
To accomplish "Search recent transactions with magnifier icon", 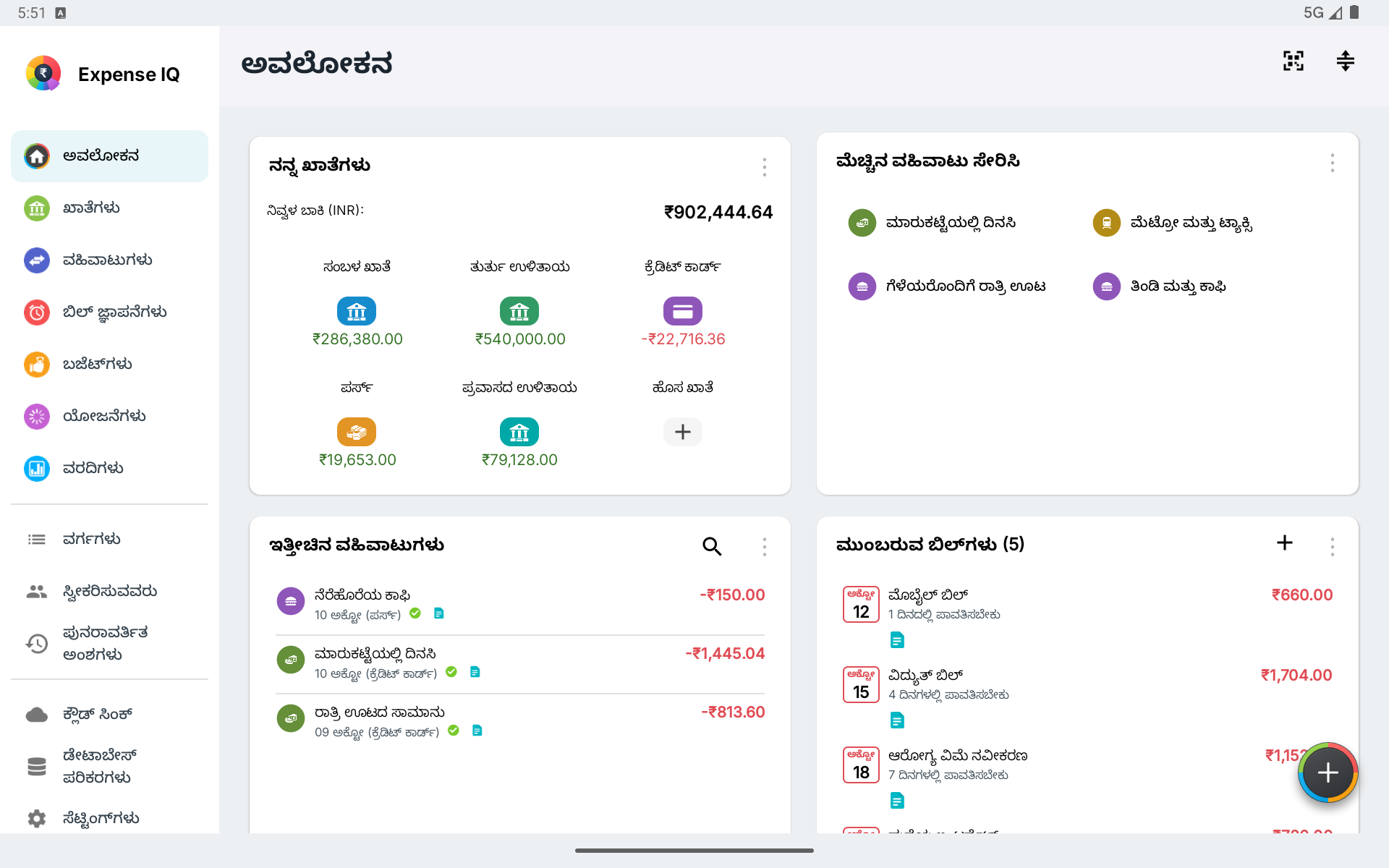I will (712, 546).
